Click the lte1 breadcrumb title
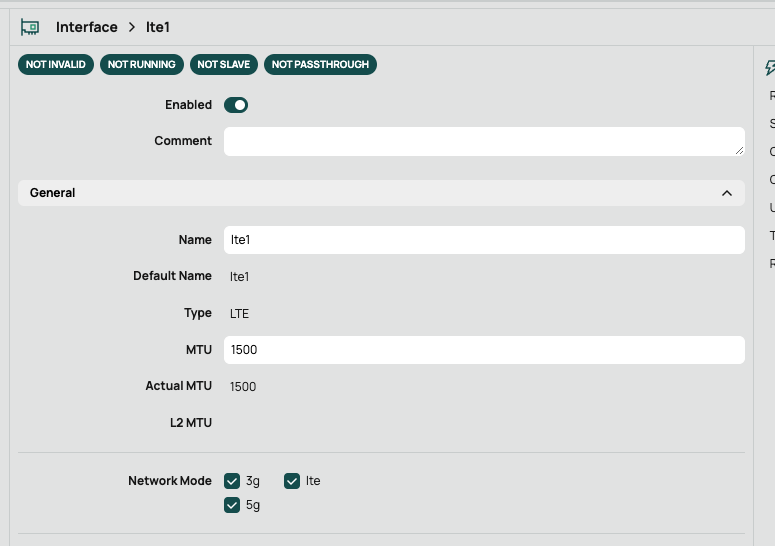The height and width of the screenshot is (546, 775). pyautogui.click(x=158, y=27)
